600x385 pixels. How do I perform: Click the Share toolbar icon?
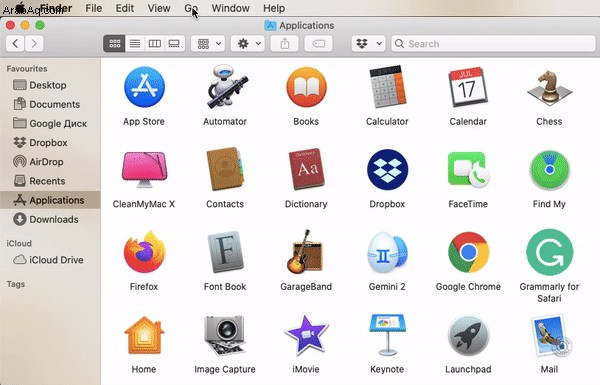coord(284,44)
